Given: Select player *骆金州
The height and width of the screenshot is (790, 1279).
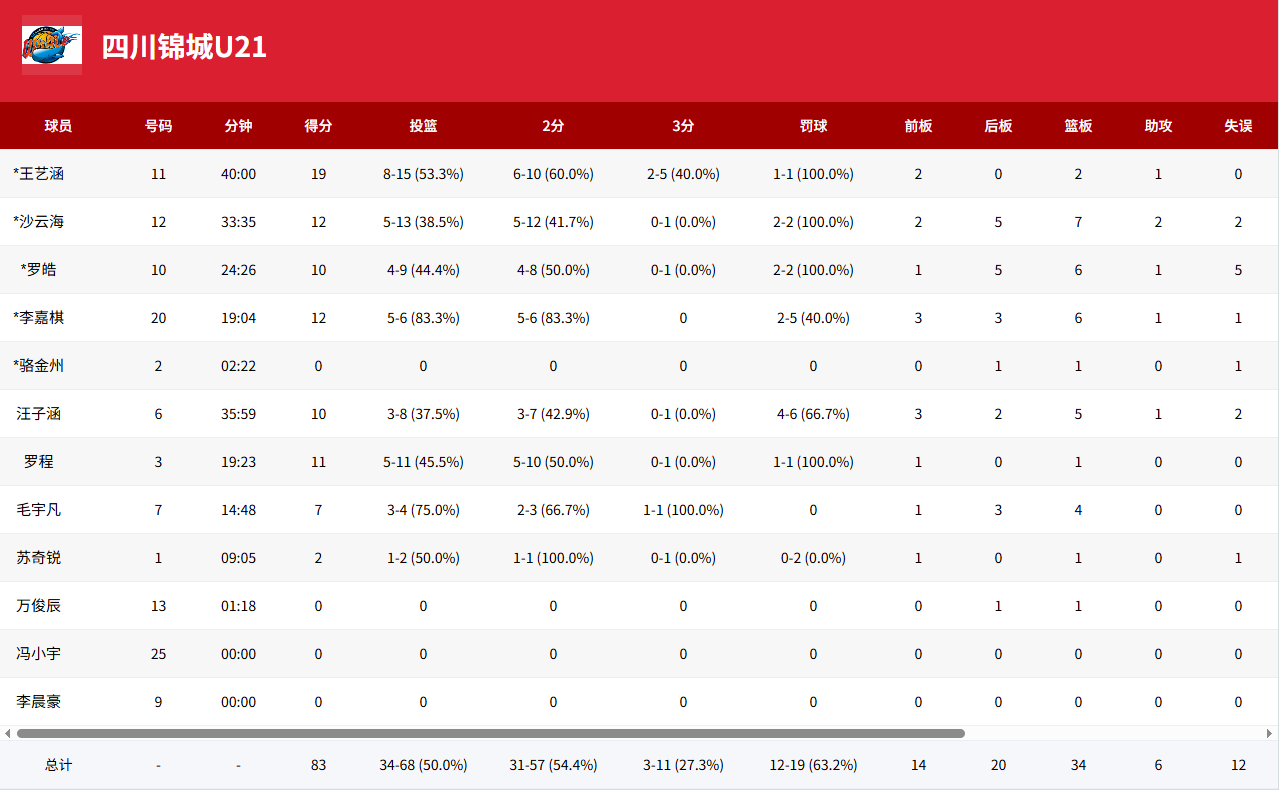Looking at the screenshot, I should (x=39, y=366).
